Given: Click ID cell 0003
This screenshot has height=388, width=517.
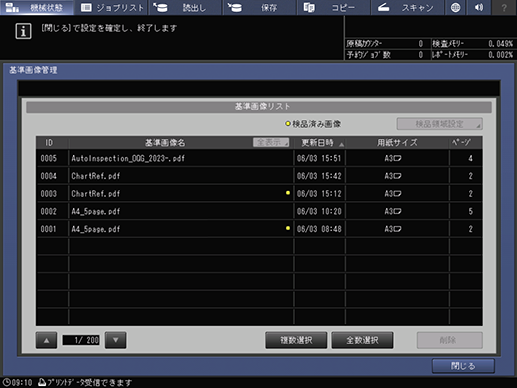Looking at the screenshot, I should [49, 194].
